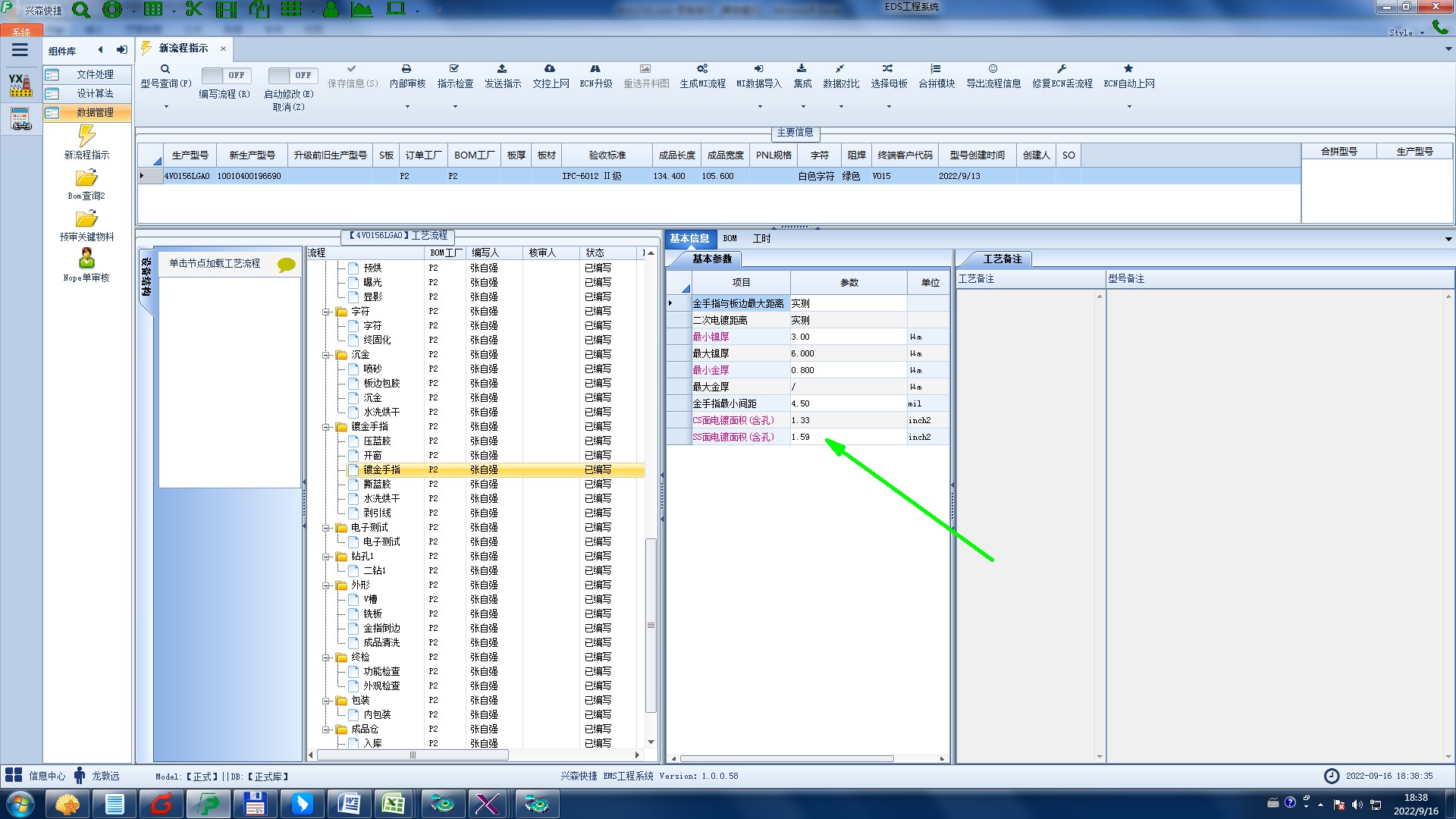
Task: Click the process tree horizontal scrollbar
Action: (x=413, y=755)
